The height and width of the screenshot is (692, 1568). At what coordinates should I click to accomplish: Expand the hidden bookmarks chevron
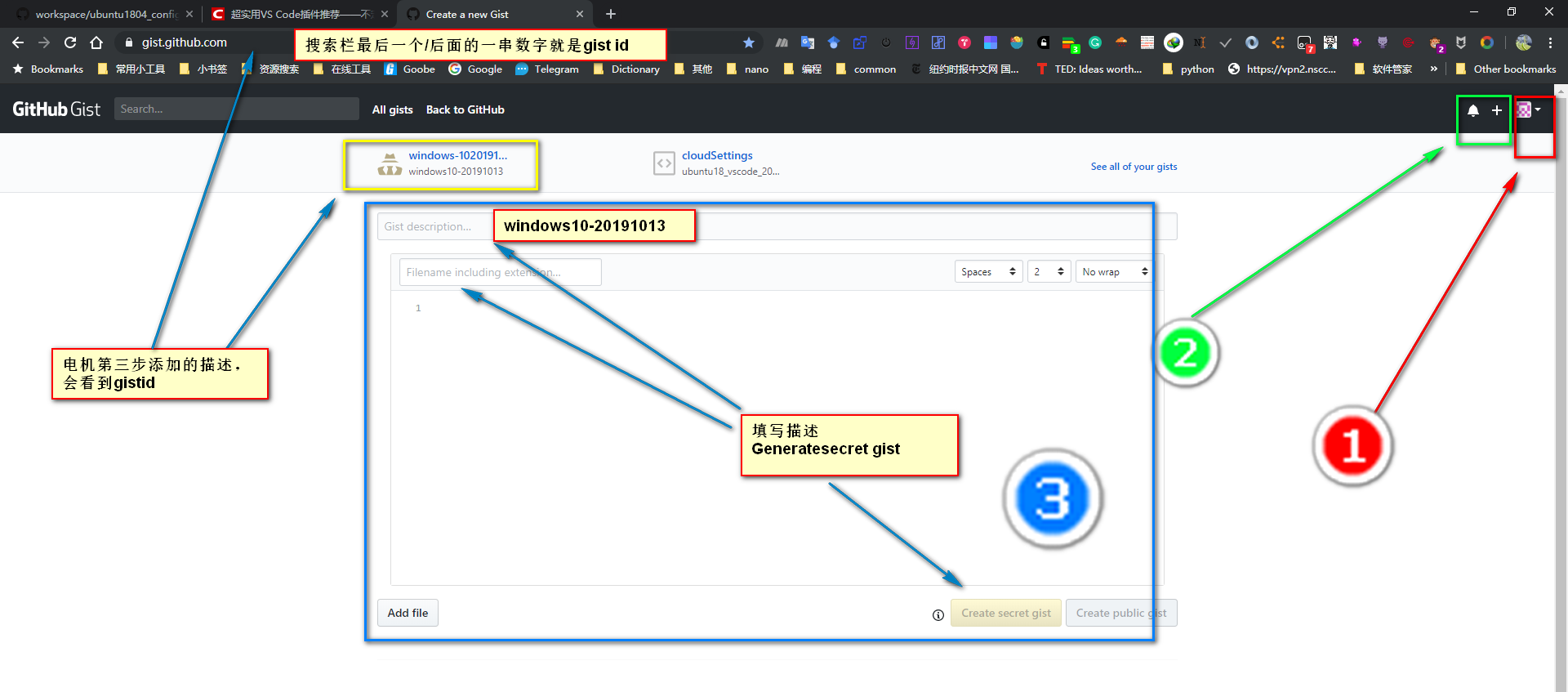pyautogui.click(x=1433, y=69)
